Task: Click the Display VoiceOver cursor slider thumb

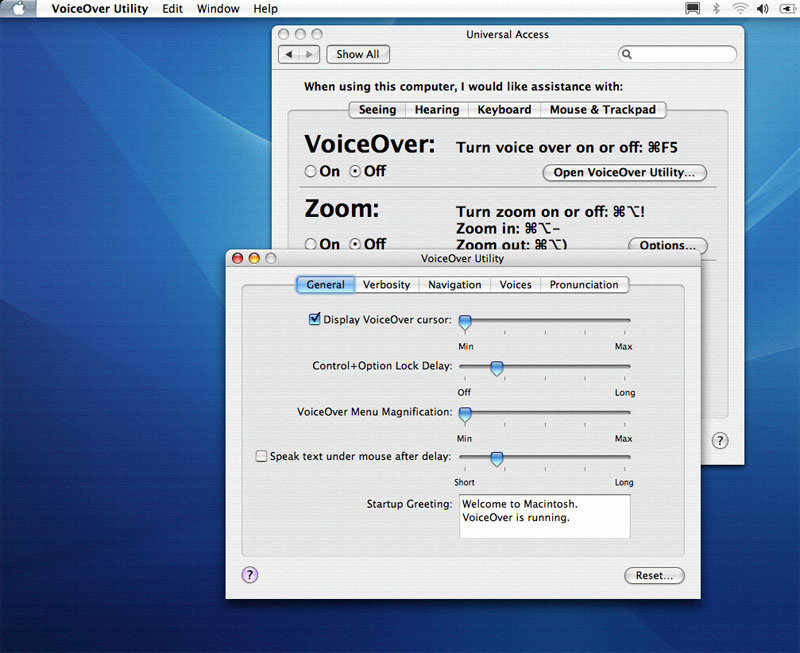Action: pos(465,322)
